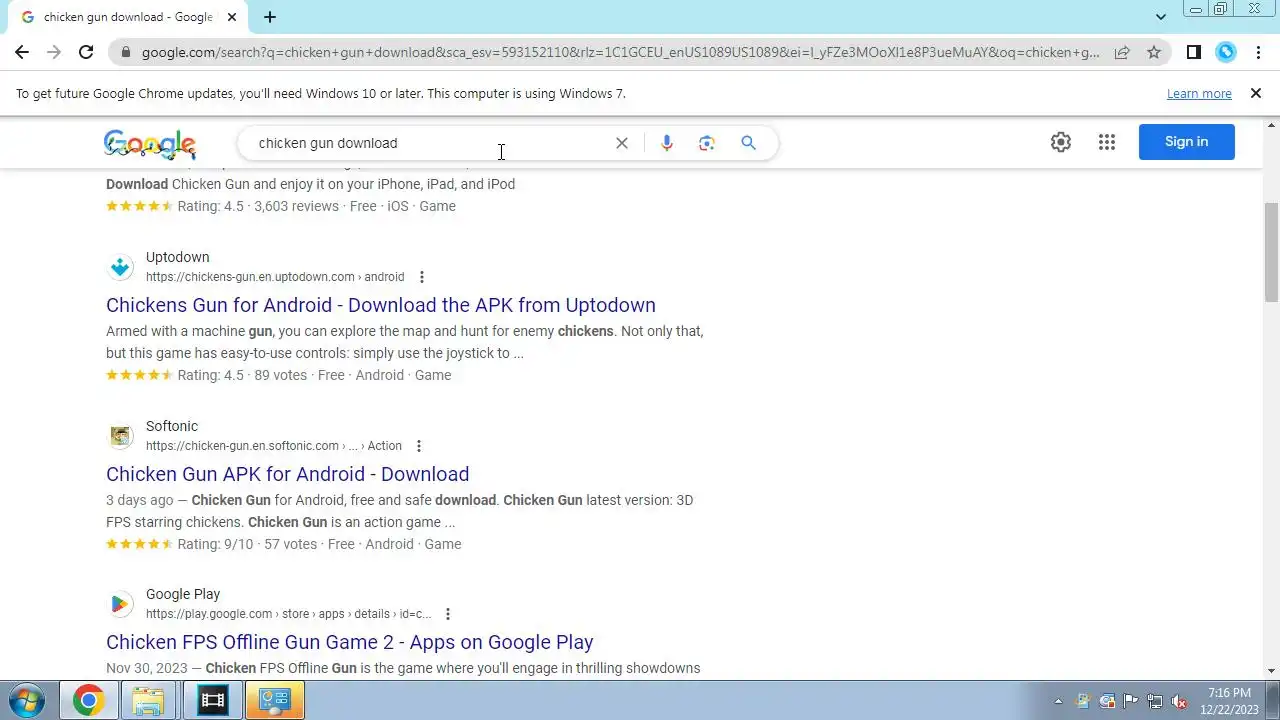
Task: Open more options for Softonic result
Action: (x=419, y=446)
